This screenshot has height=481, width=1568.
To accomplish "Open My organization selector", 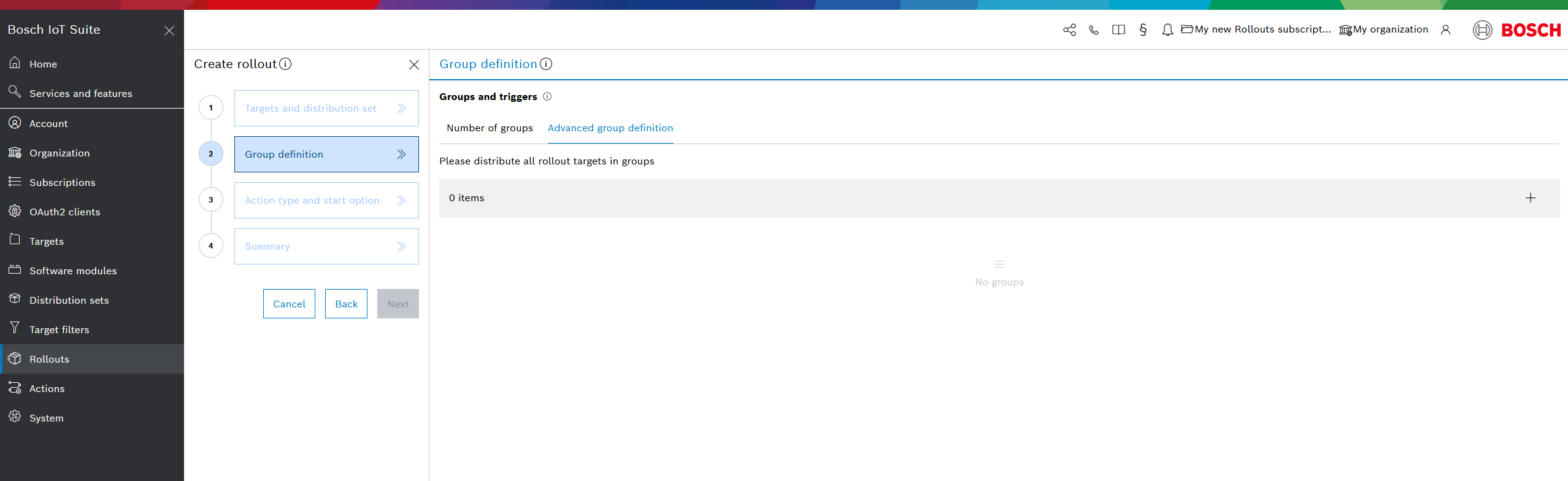I will [1384, 29].
